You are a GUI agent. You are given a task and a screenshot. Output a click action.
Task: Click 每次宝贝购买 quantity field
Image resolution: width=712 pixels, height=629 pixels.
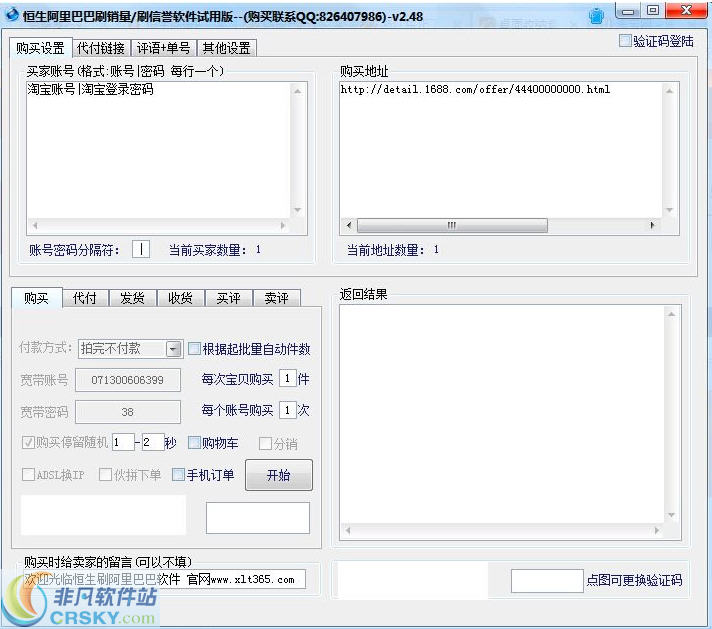pyautogui.click(x=287, y=378)
